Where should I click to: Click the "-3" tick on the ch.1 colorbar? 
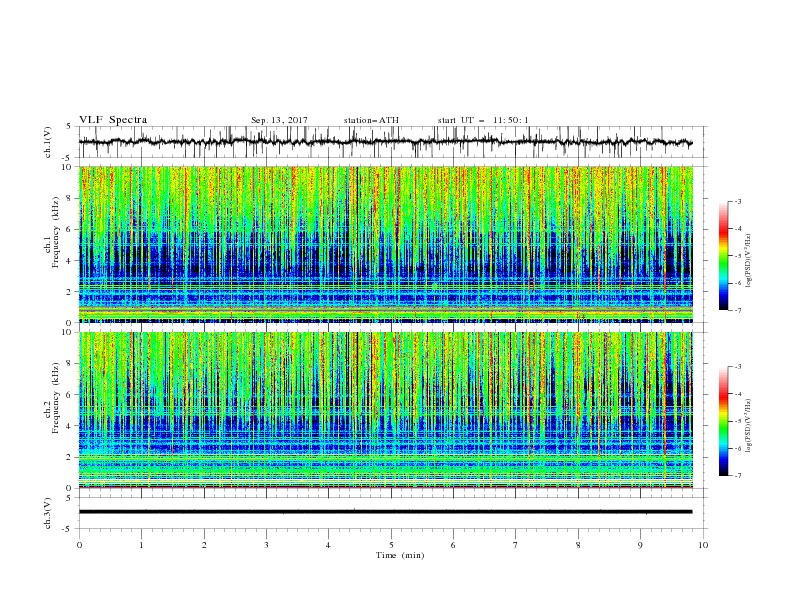(737, 201)
